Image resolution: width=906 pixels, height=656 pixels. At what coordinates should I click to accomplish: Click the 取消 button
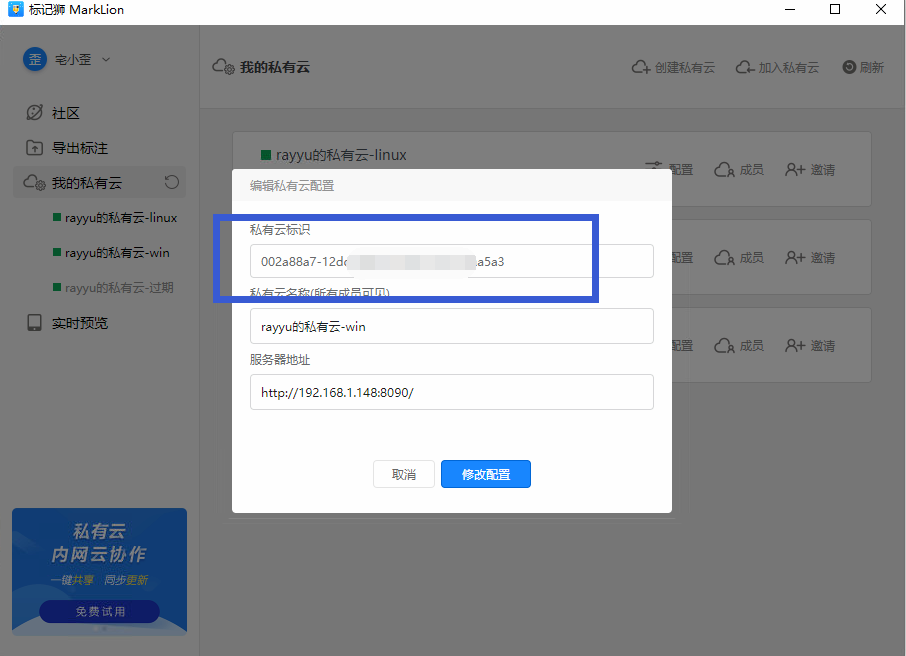404,475
